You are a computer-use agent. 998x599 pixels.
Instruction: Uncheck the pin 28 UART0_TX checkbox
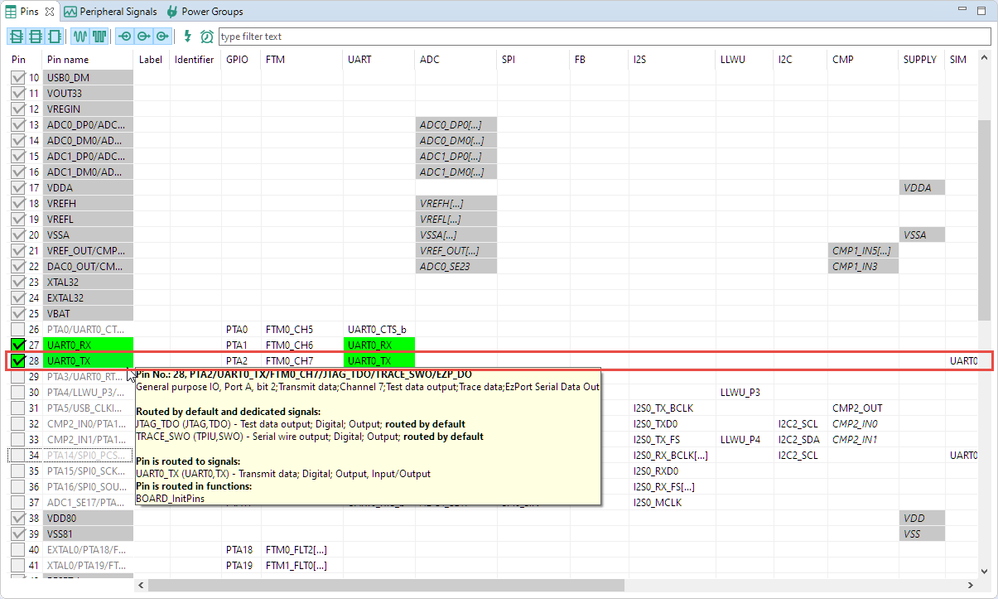click(x=18, y=361)
